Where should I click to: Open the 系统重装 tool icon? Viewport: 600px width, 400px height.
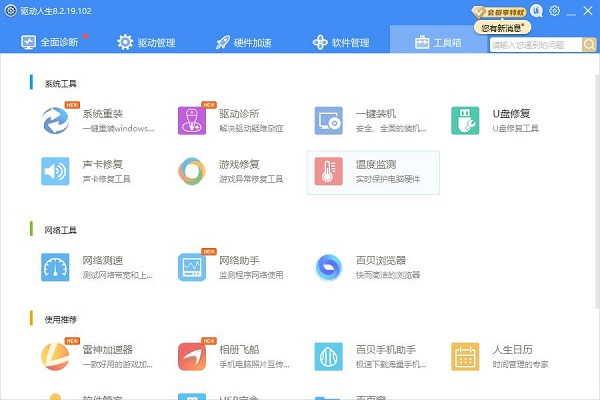[x=55, y=121]
